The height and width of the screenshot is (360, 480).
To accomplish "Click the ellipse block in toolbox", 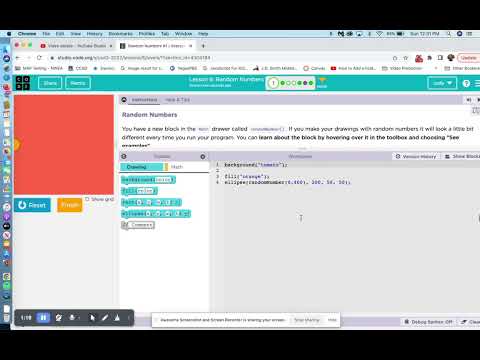I will click(156, 213).
